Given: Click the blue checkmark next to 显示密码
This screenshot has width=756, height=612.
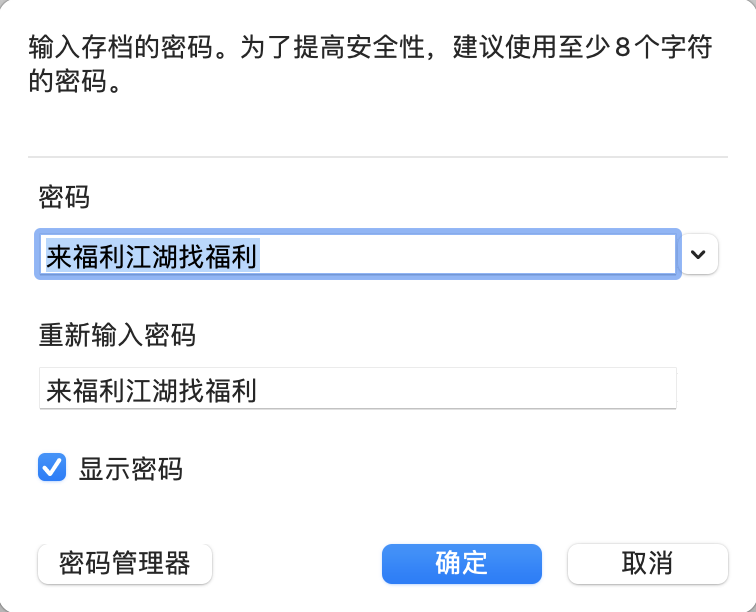Looking at the screenshot, I should point(52,467).
